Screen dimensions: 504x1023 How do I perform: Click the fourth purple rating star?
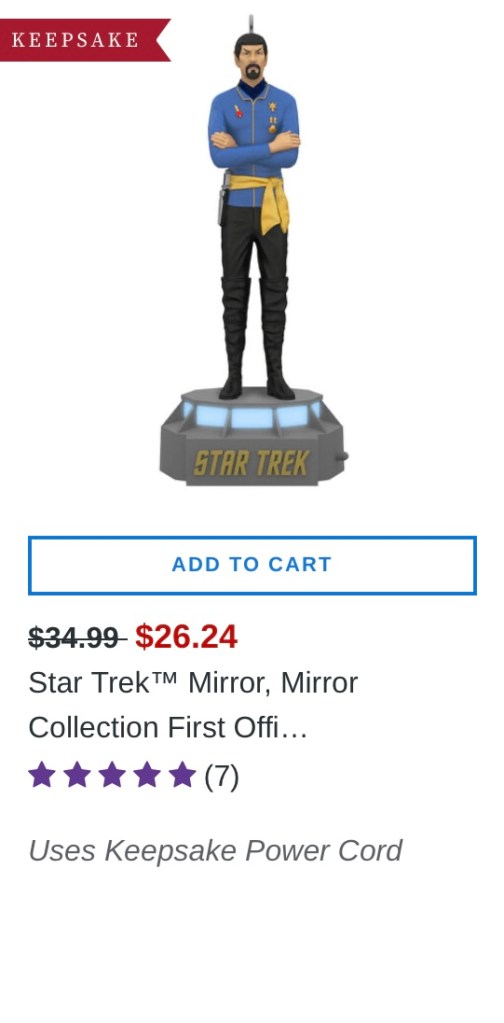pos(147,776)
